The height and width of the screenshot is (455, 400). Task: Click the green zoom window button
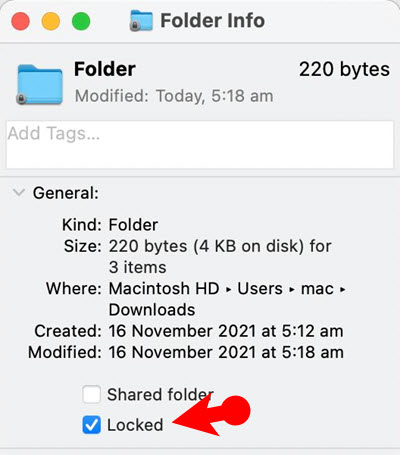point(81,21)
